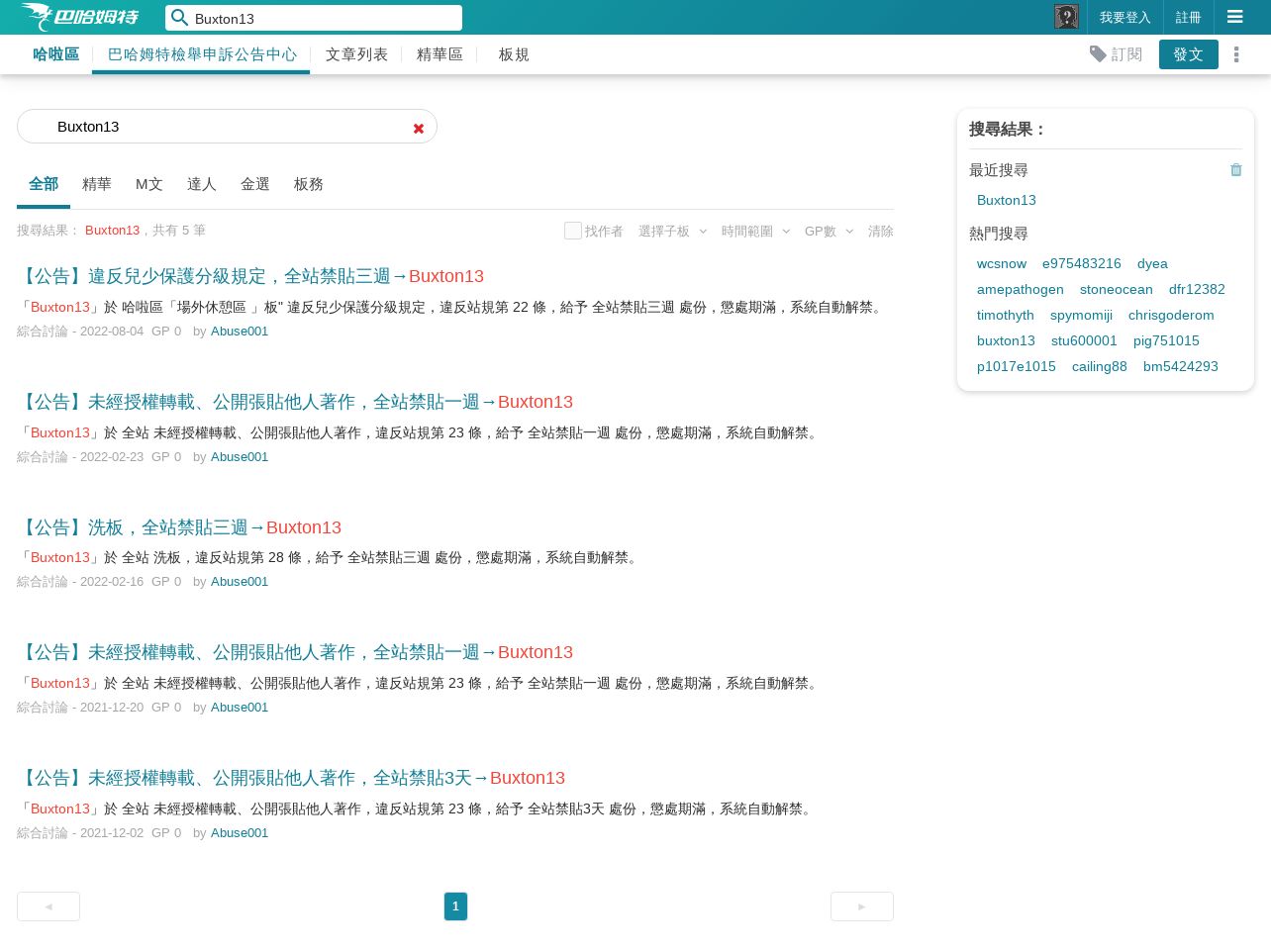Search popular term p1017e1015

coord(1017,366)
